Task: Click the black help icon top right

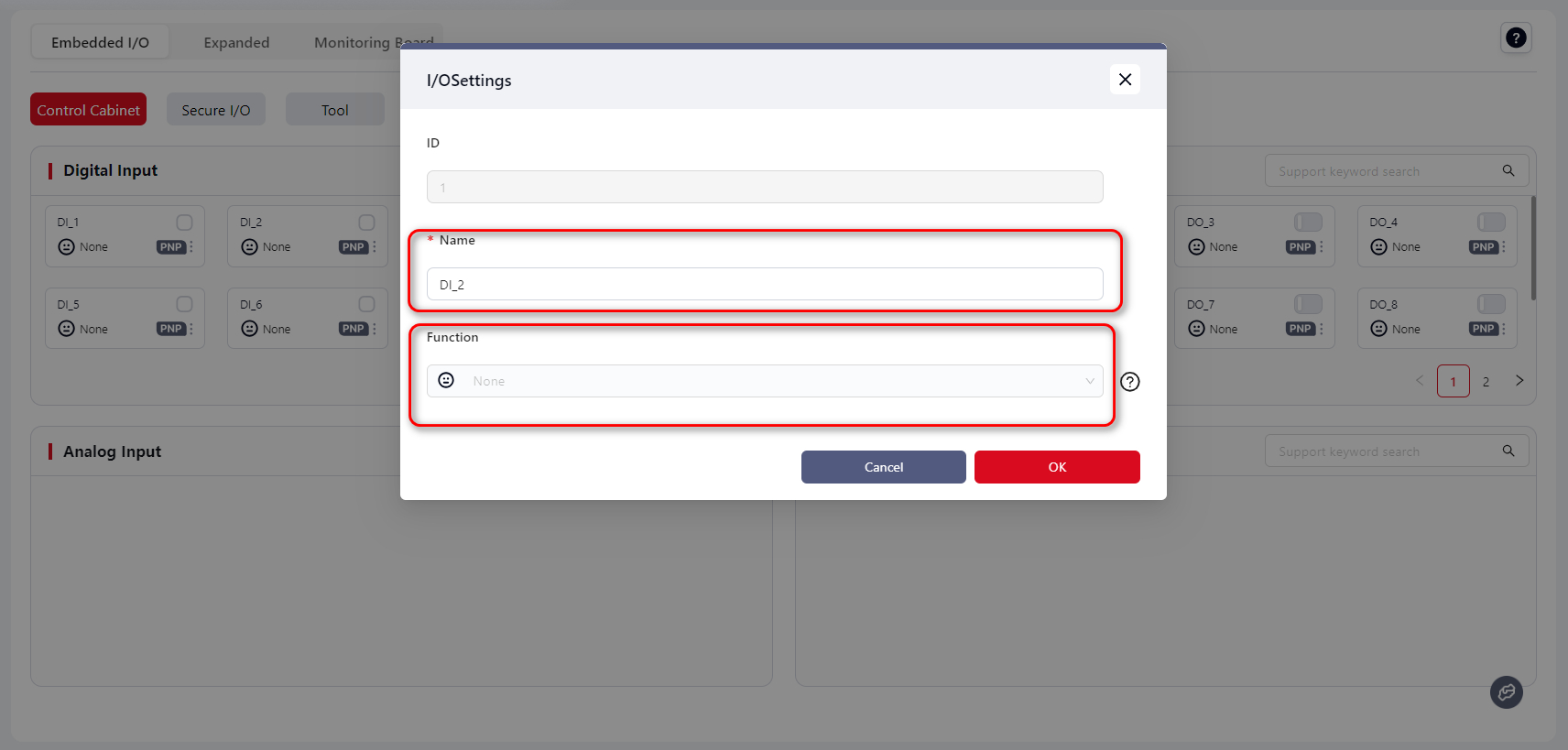Action: (1516, 38)
